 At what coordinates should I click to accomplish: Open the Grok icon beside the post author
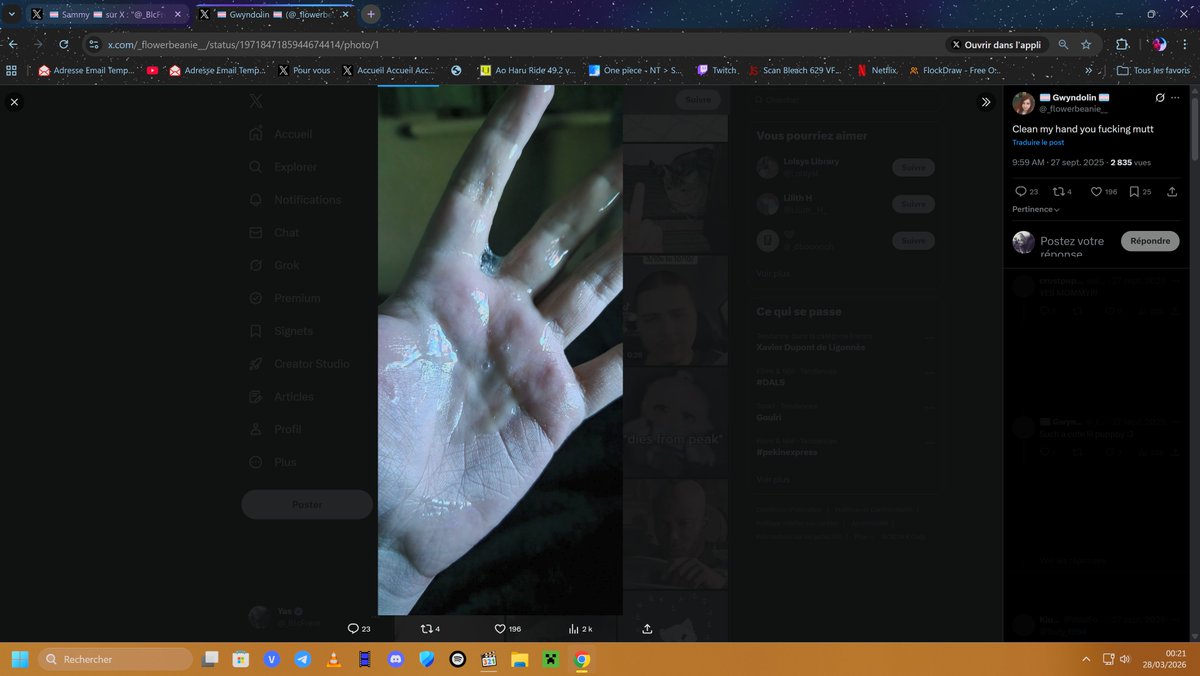coord(1160,98)
